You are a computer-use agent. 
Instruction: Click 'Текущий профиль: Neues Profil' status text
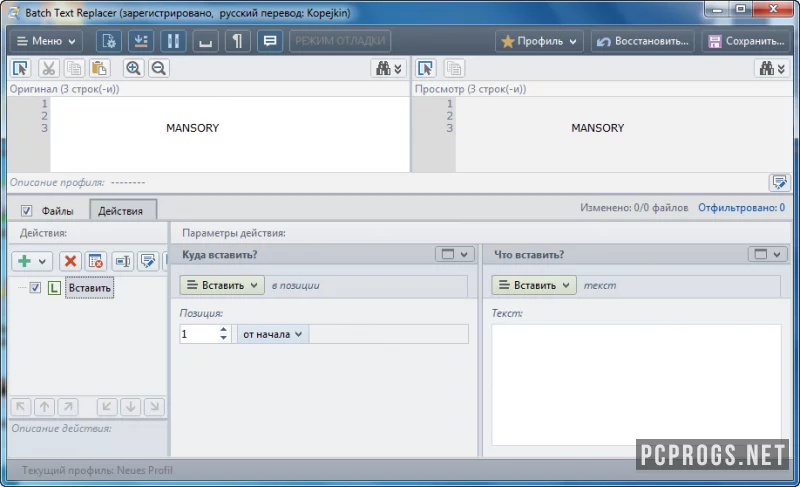[97, 470]
